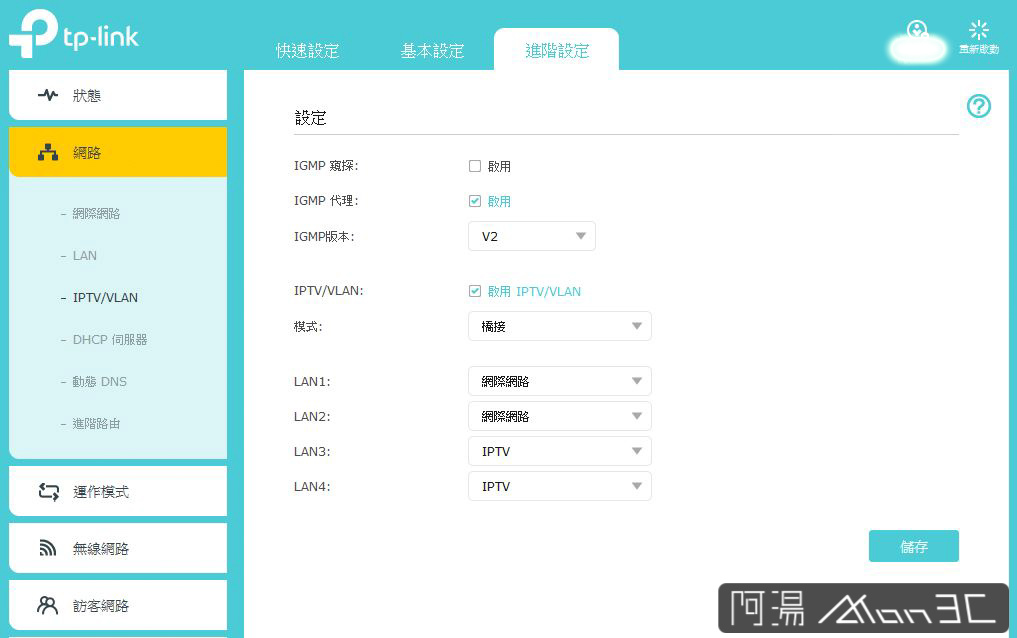The height and width of the screenshot is (638, 1017).
Task: Open the LAN1 port dropdown
Action: pos(560,381)
